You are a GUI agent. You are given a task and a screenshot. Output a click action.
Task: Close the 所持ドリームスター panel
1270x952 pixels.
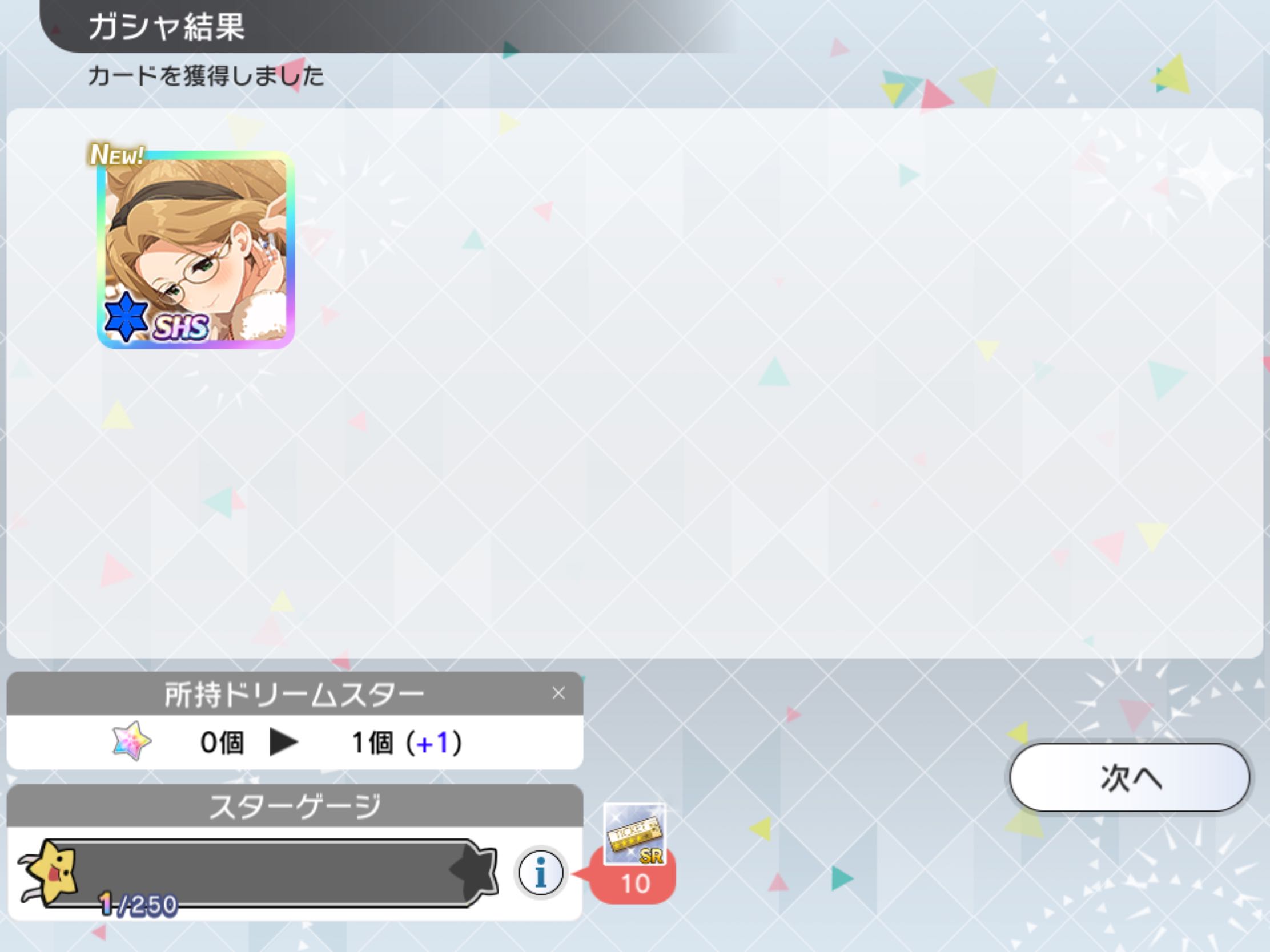[558, 693]
